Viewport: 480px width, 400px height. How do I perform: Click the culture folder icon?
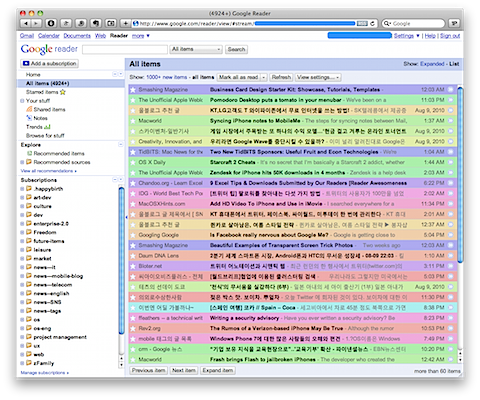[x=29, y=206]
